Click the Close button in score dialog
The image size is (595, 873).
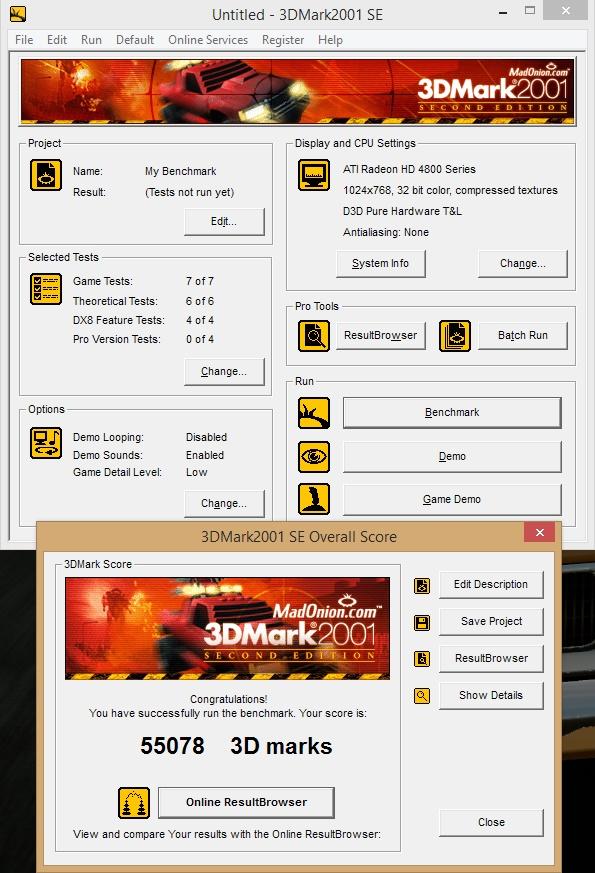491,822
